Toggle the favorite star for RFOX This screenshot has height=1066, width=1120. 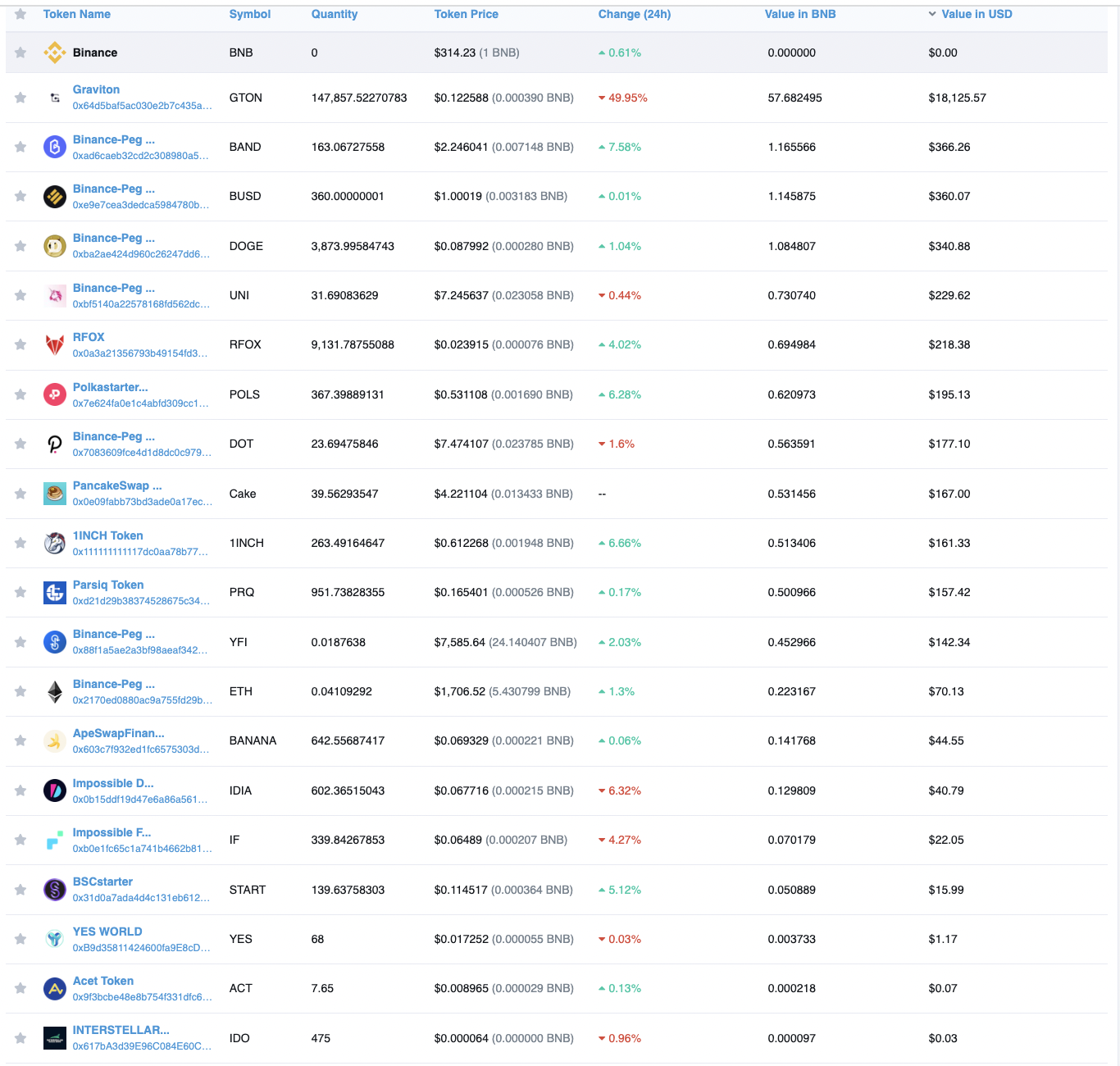click(x=20, y=345)
